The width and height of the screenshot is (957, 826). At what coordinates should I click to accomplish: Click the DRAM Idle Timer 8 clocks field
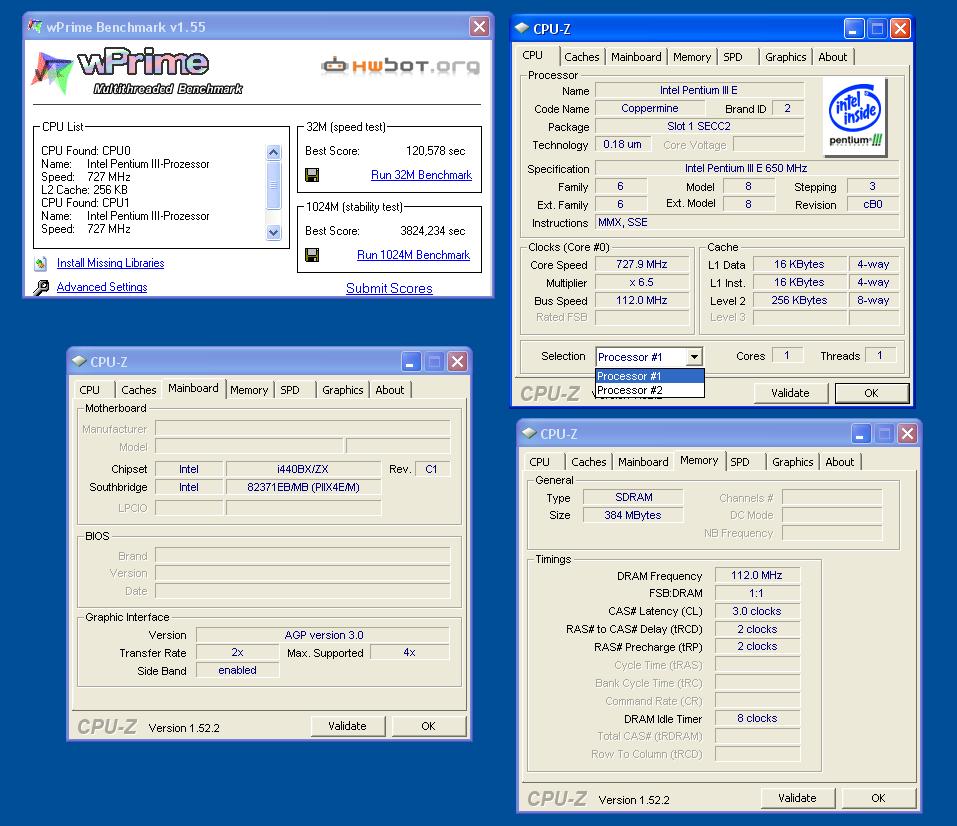pyautogui.click(x=757, y=719)
